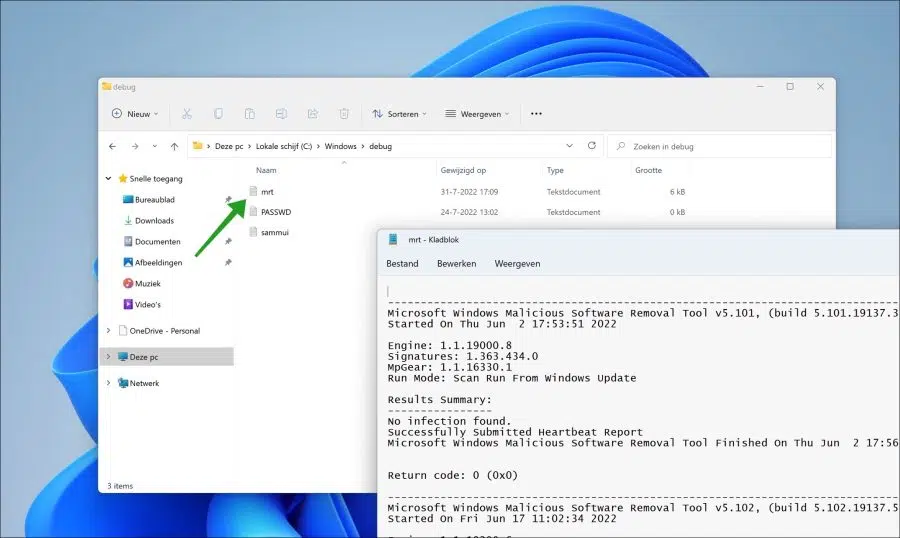Screen dimensions: 900x538
Task: Click Windows in the breadcrumb path
Action: [340, 146]
